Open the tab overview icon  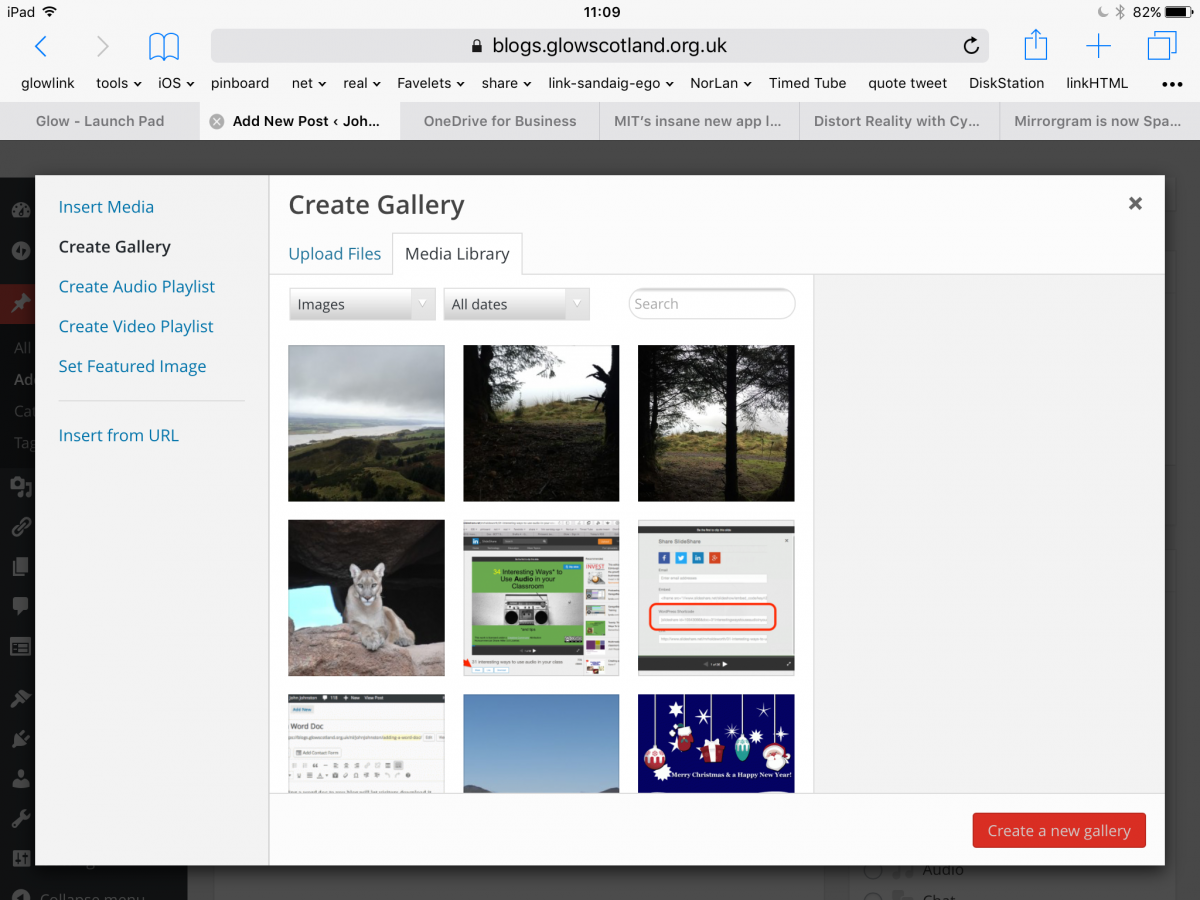point(1162,46)
